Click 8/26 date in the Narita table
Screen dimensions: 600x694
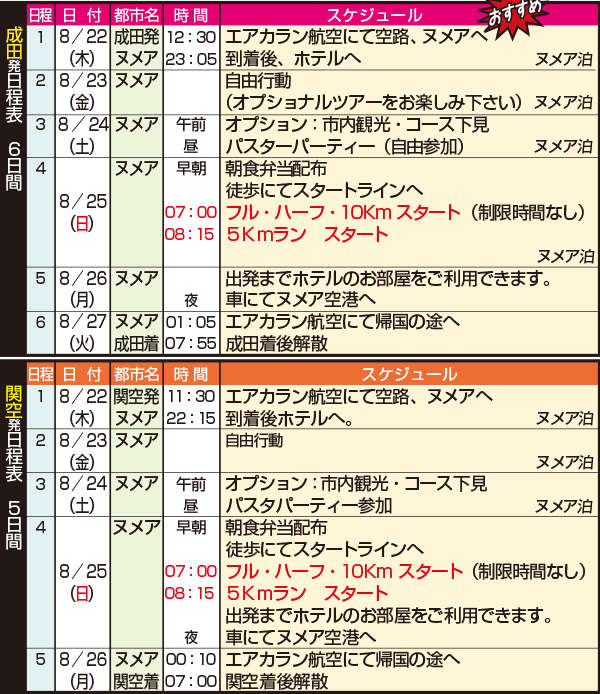click(x=83, y=278)
